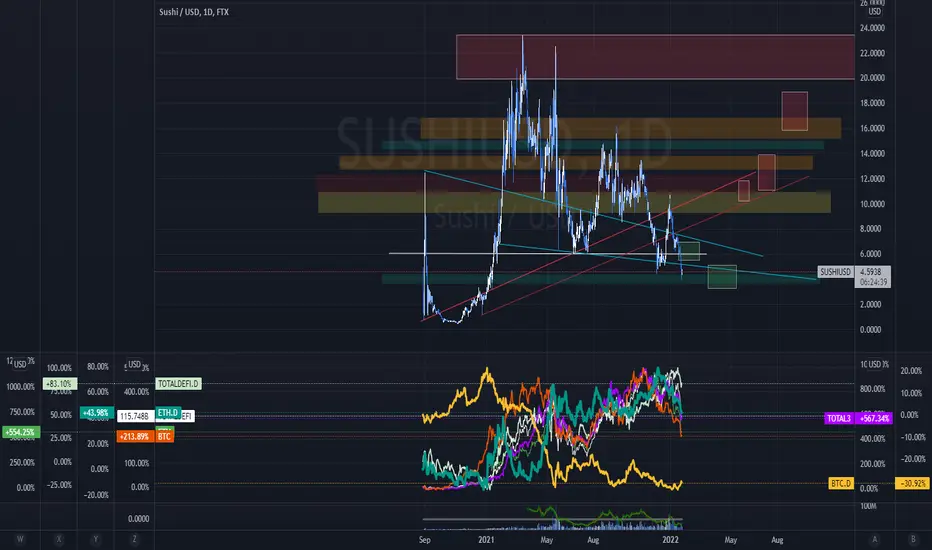
Task: Click the 2021 label on time axis
Action: click(486, 540)
